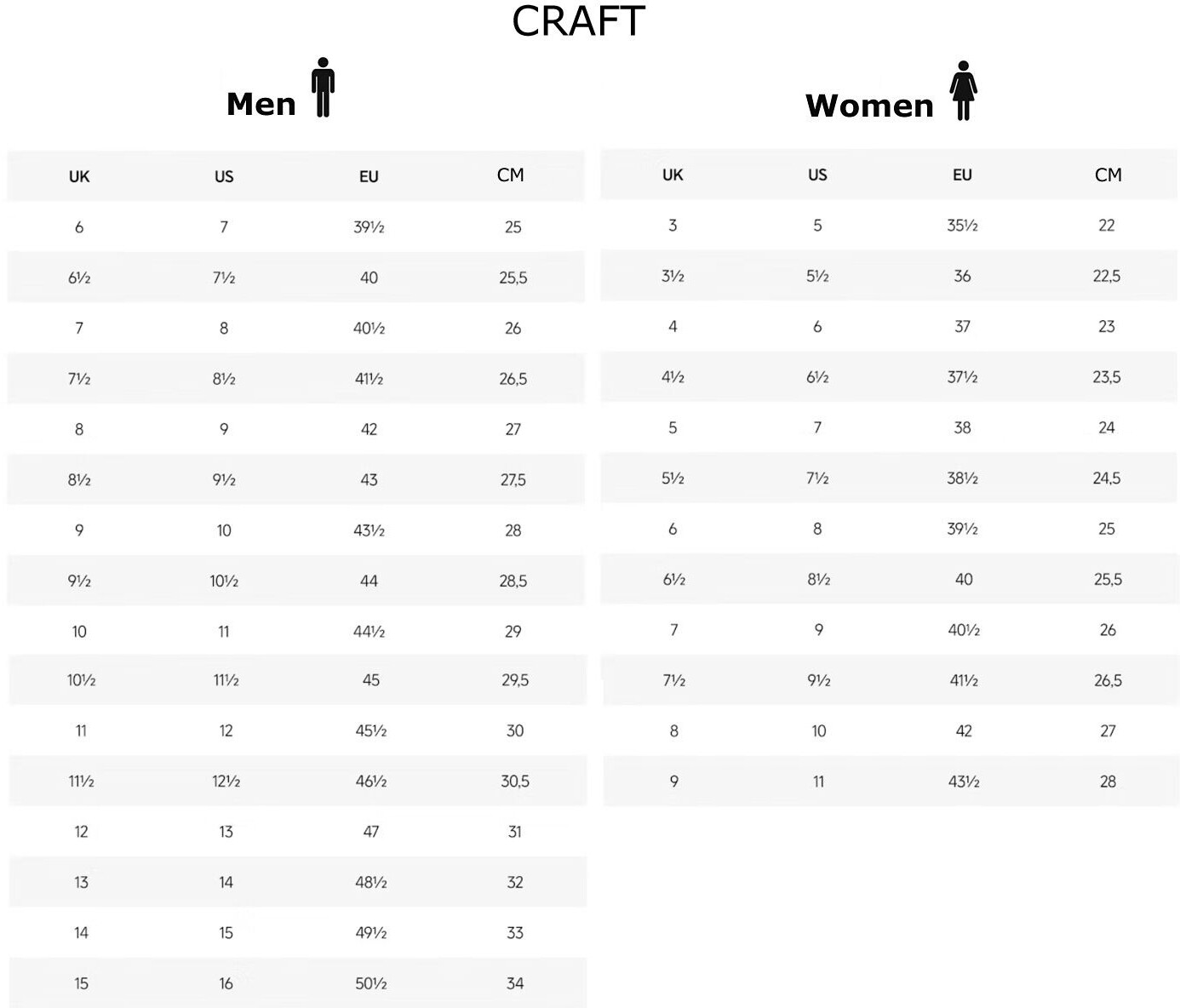Click the UK column header in Men's table
1180x1008 pixels.
pyautogui.click(x=79, y=177)
